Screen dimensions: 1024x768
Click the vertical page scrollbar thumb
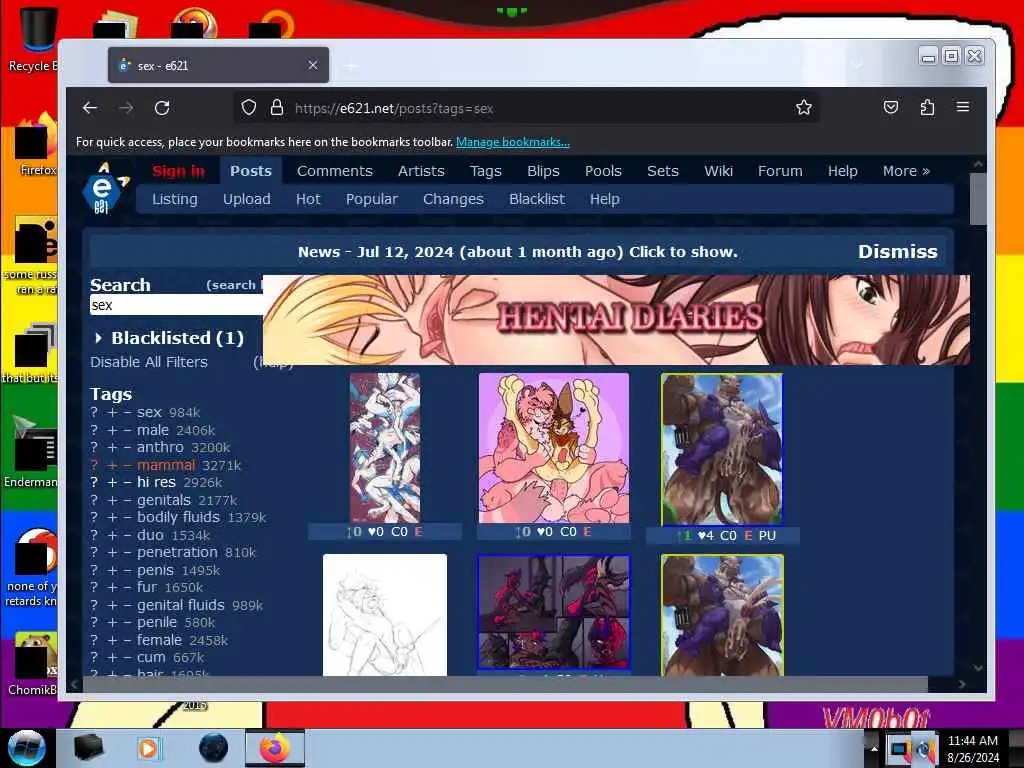(x=978, y=199)
